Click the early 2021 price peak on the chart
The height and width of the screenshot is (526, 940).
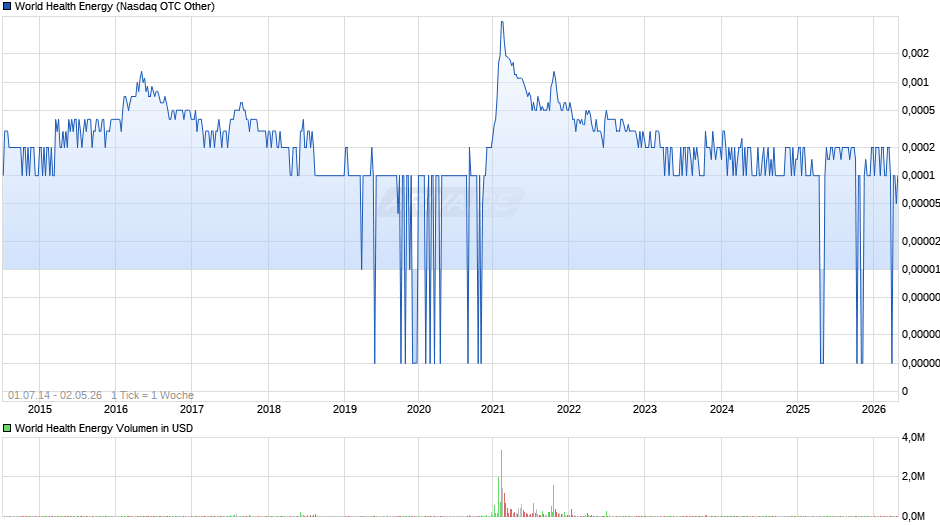pyautogui.click(x=502, y=22)
